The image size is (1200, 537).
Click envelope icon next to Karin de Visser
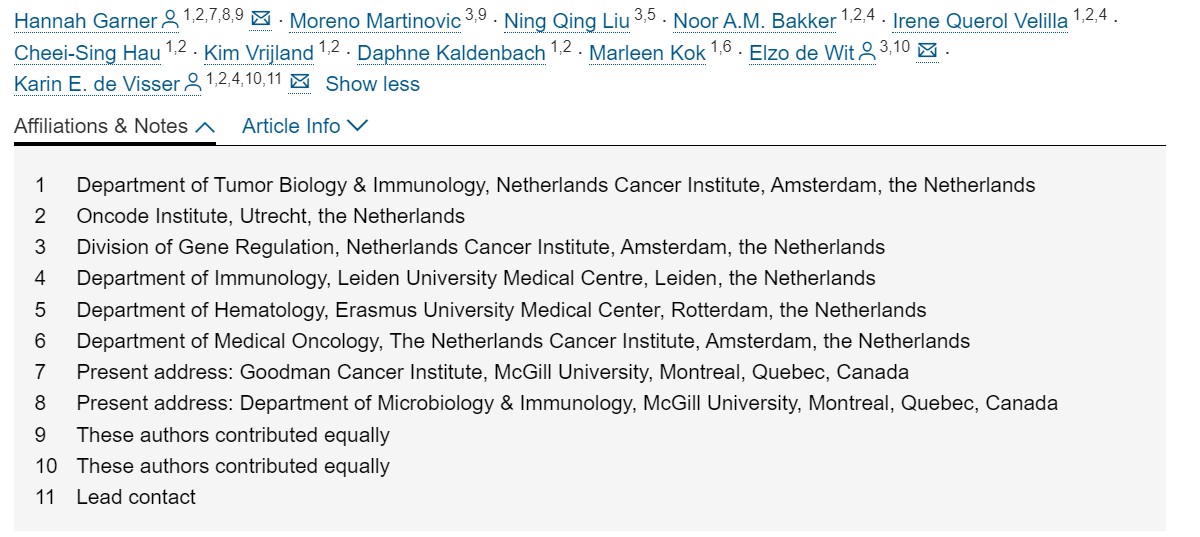pyautogui.click(x=299, y=84)
